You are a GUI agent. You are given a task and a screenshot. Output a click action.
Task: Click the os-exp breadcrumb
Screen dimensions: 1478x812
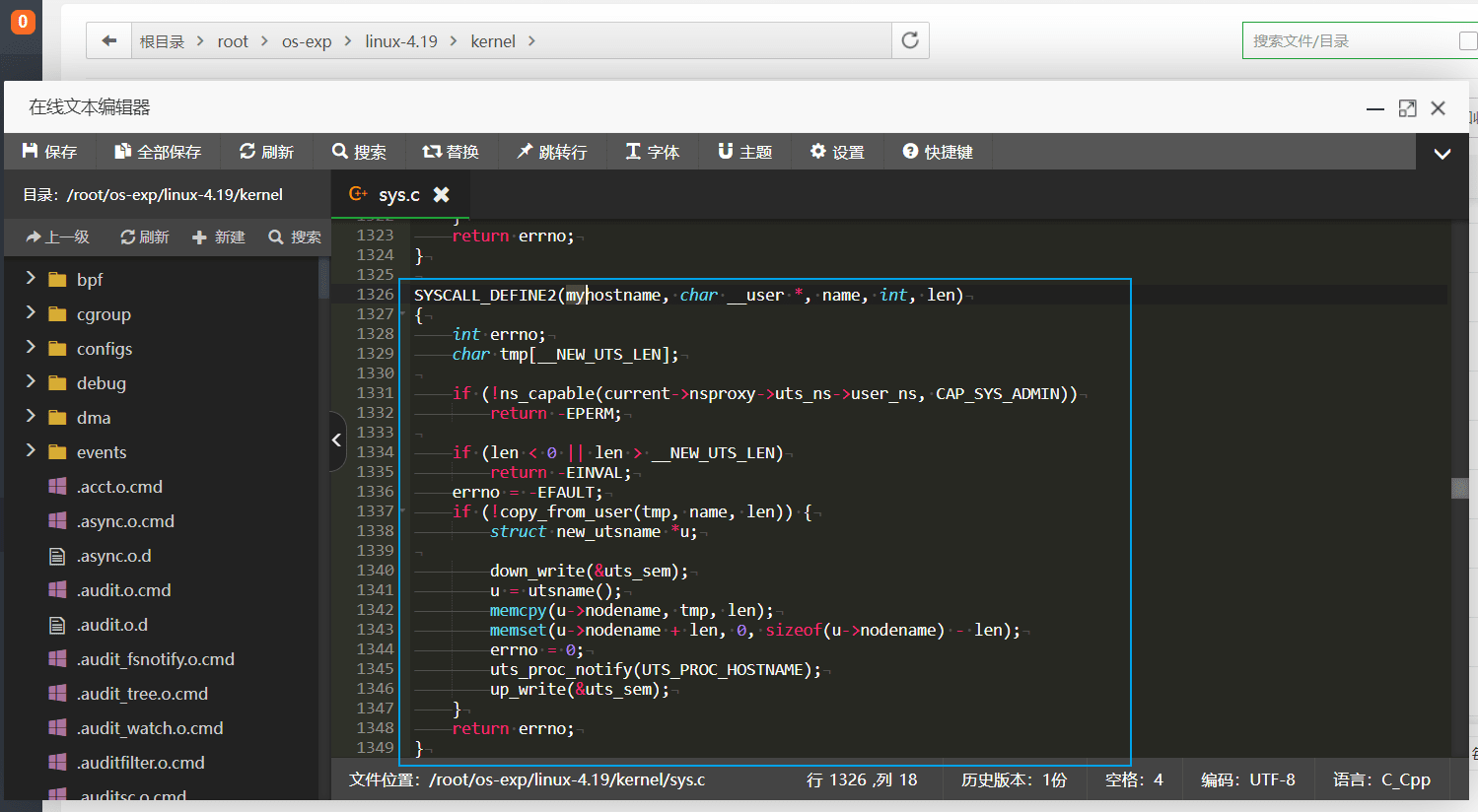pyautogui.click(x=307, y=41)
